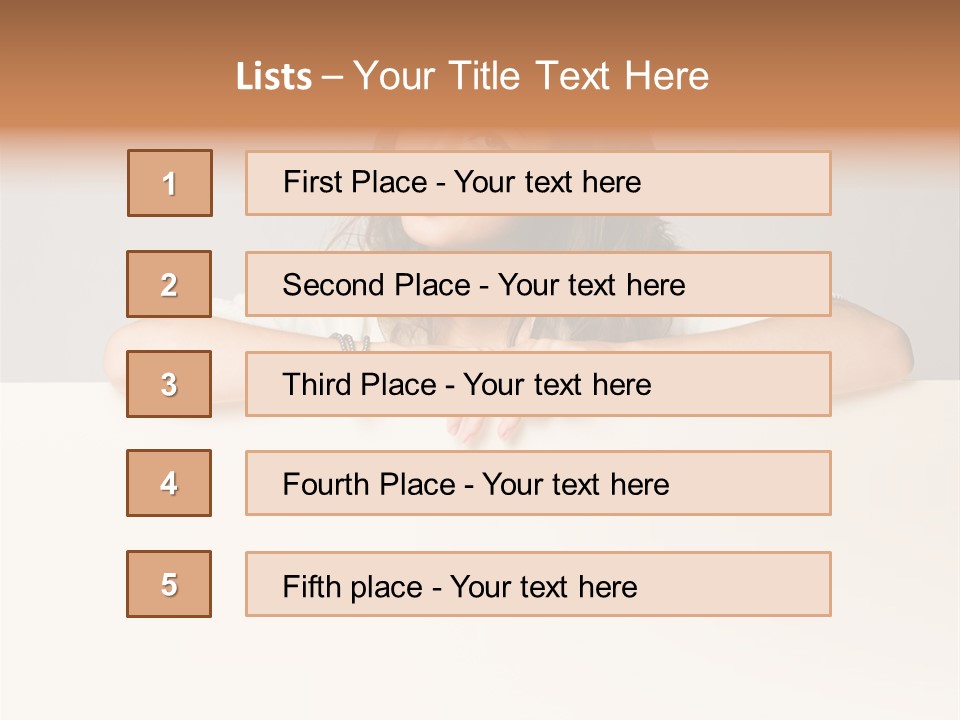960x720 pixels.
Task: Click the bold word 'Lists' in the title
Action: click(274, 77)
